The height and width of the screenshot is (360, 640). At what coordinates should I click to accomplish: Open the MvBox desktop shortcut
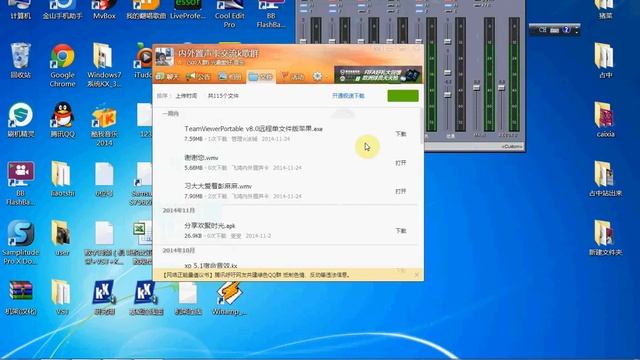click(x=104, y=10)
